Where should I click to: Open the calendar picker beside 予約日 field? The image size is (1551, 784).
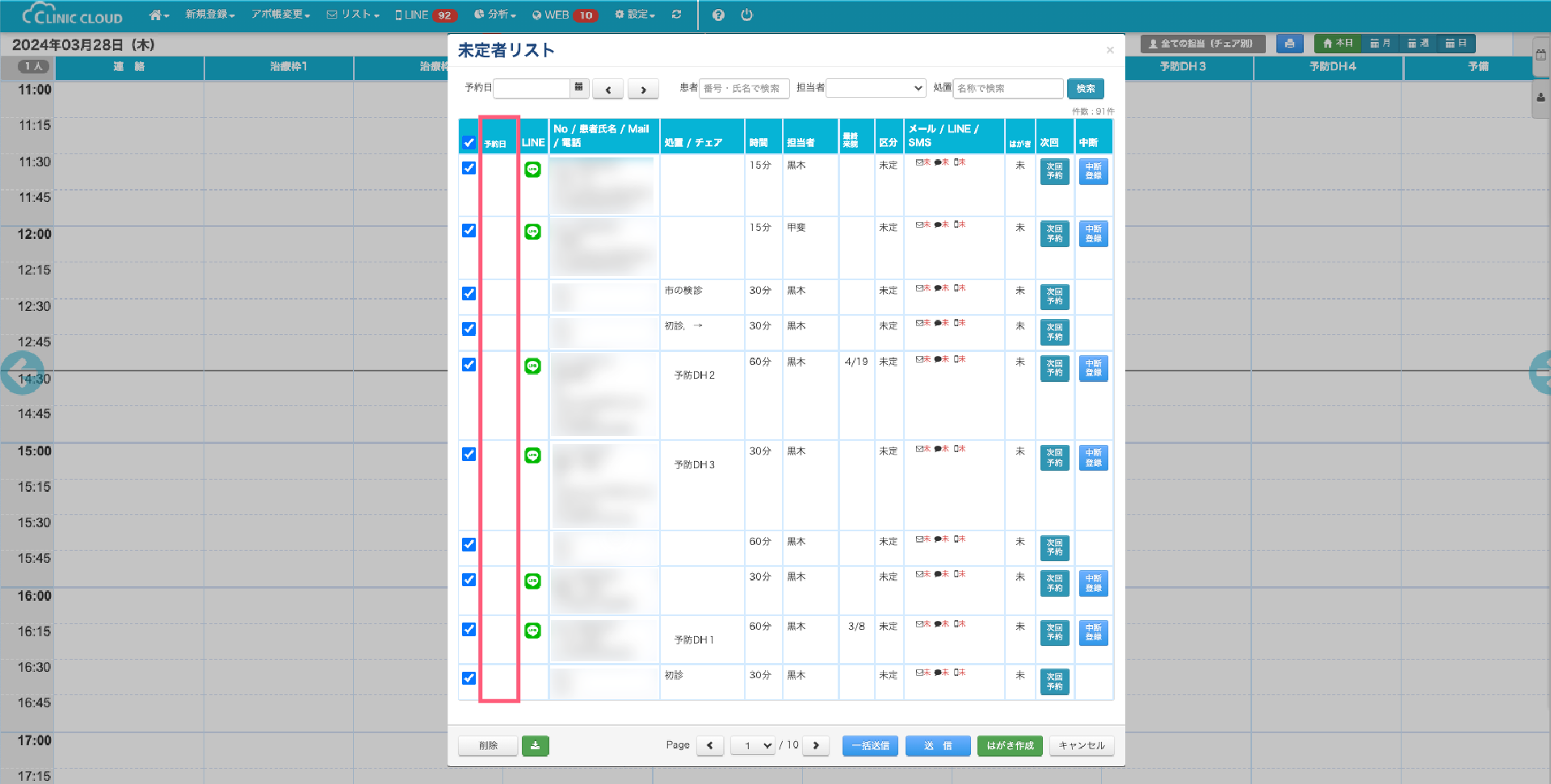(x=578, y=88)
